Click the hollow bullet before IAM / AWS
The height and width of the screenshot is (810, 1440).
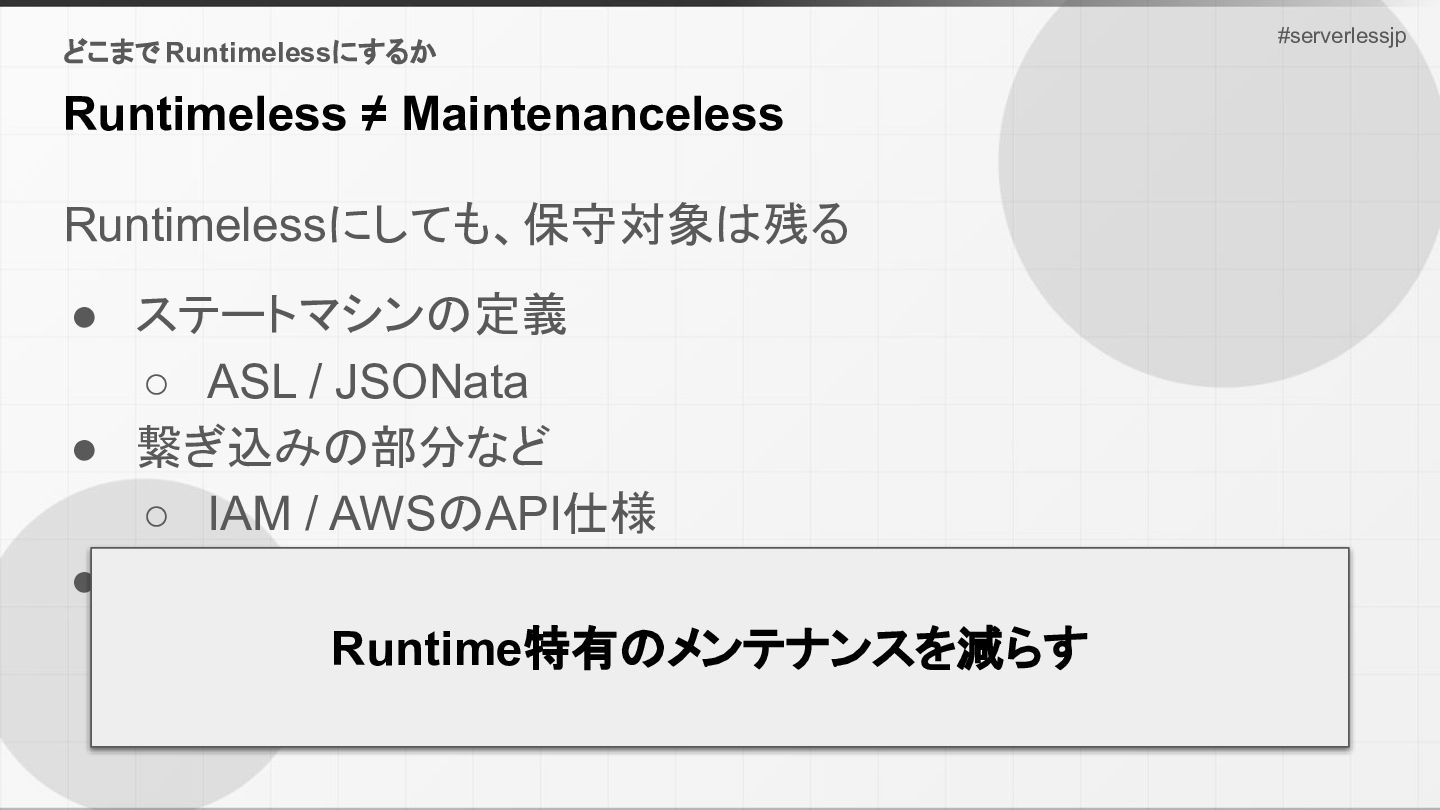pos(156,515)
